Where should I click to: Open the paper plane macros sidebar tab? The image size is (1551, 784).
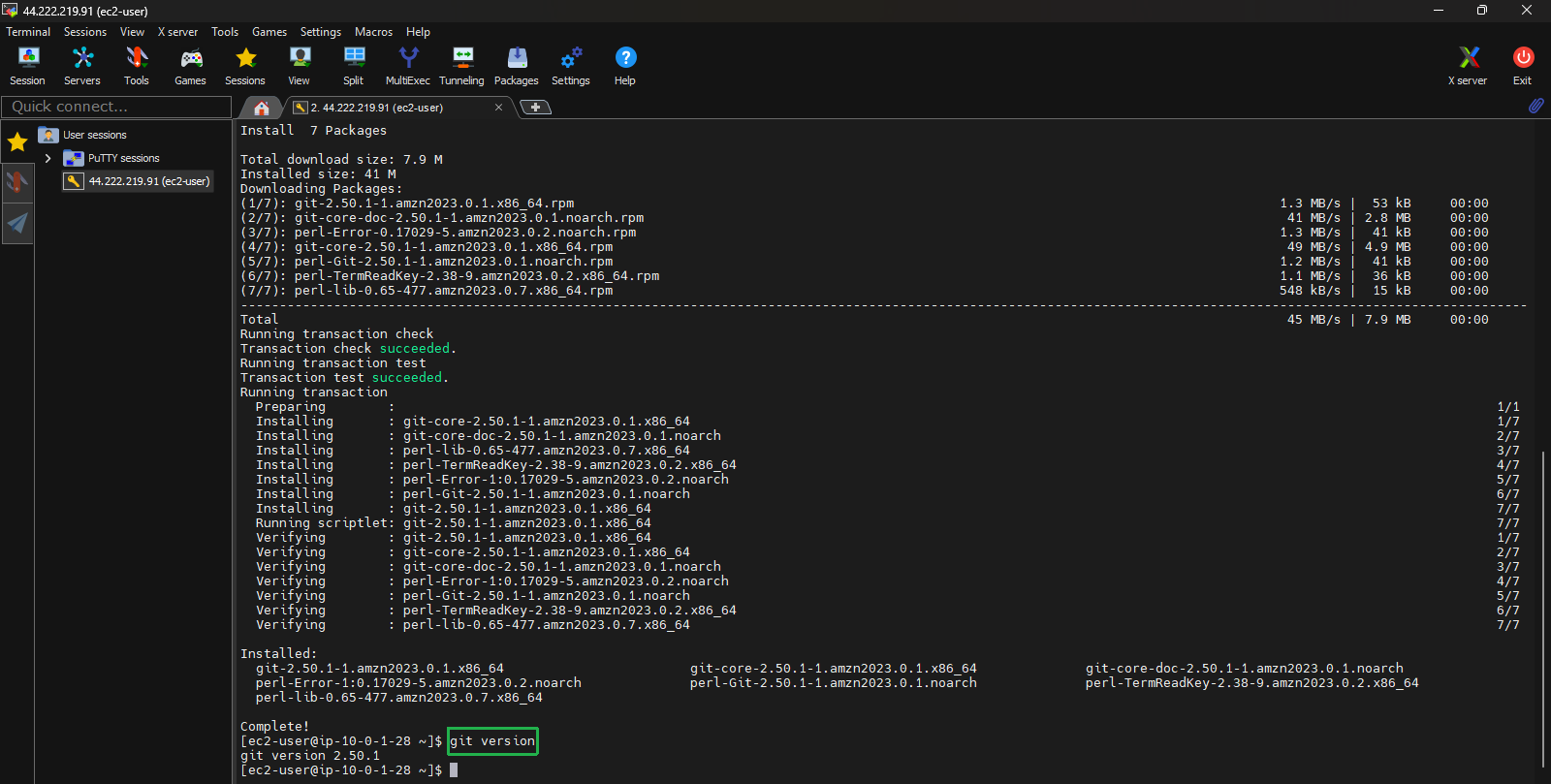pyautogui.click(x=17, y=224)
